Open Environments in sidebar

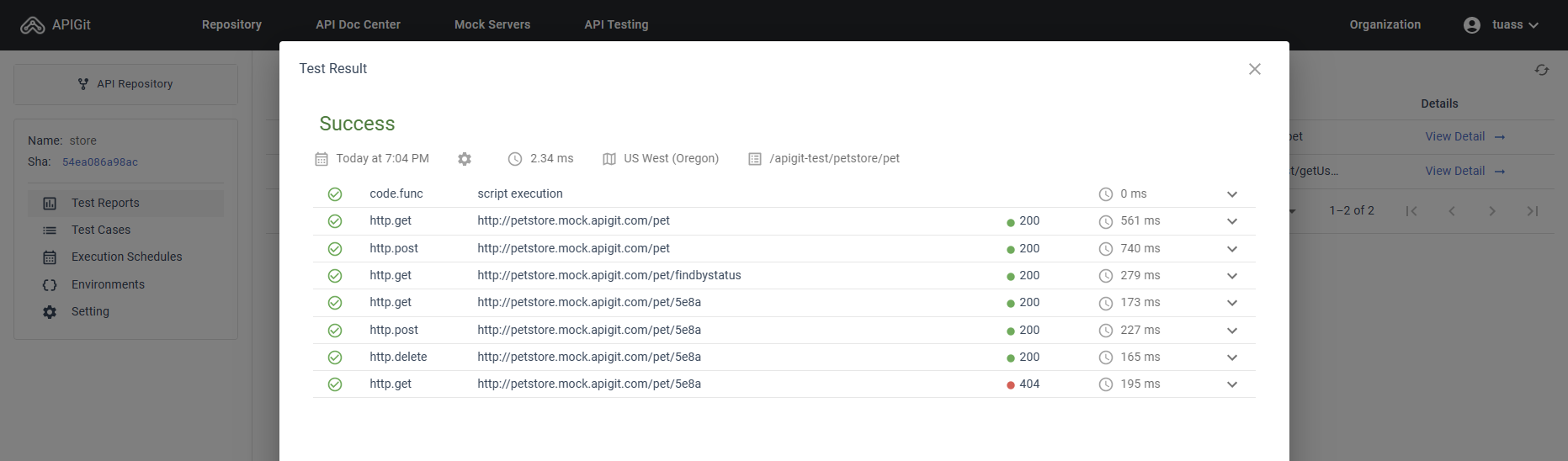(126, 284)
